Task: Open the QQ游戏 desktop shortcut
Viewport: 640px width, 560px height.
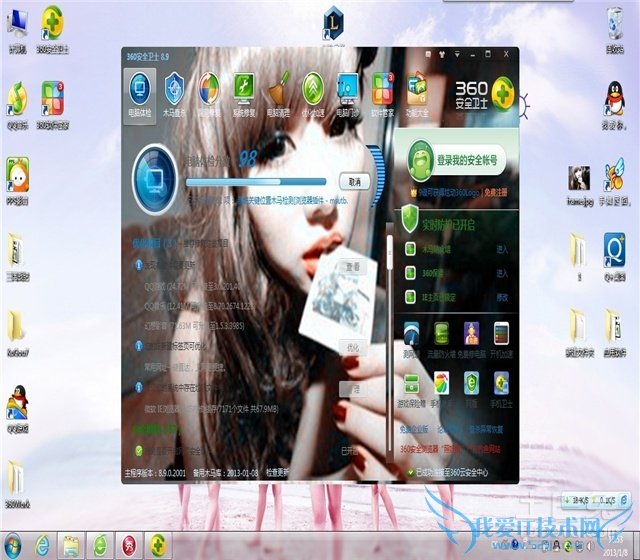Action: point(18,409)
